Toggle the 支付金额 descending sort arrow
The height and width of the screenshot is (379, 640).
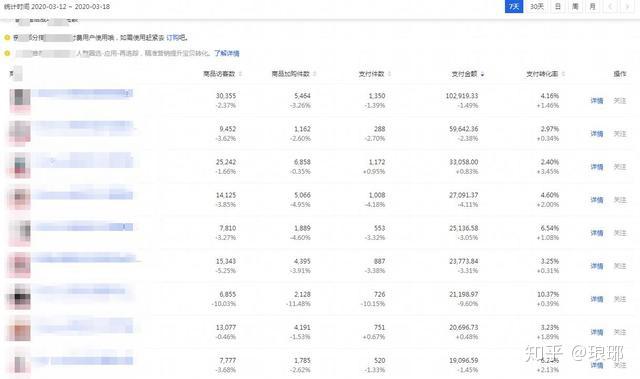(x=482, y=74)
